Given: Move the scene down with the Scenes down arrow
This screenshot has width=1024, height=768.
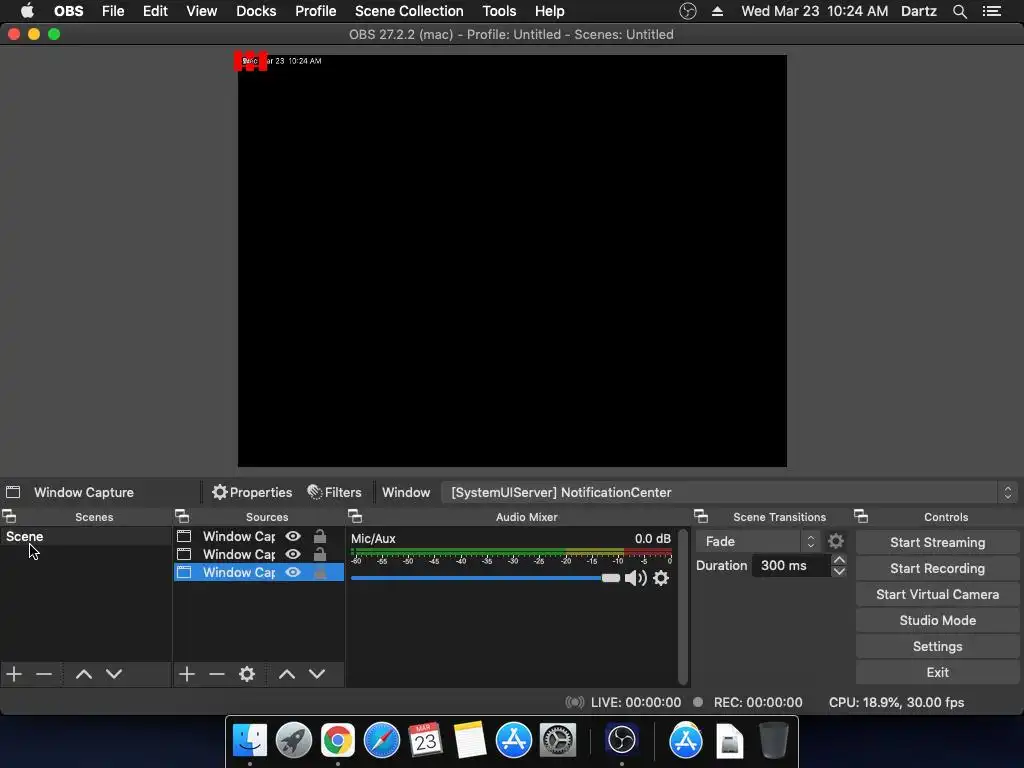Looking at the screenshot, I should 114,674.
